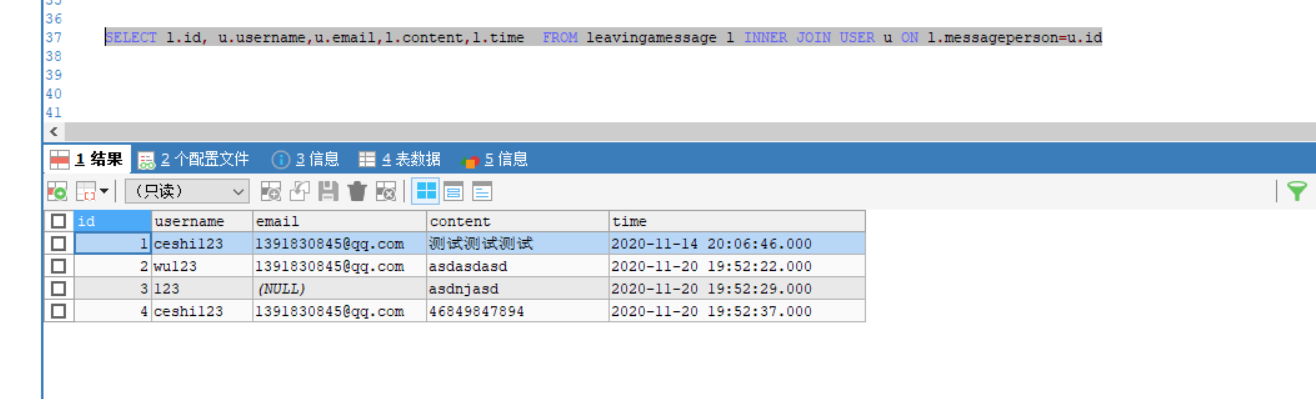The image size is (1316, 399).
Task: Sort by the username column header
Action: pos(202,221)
